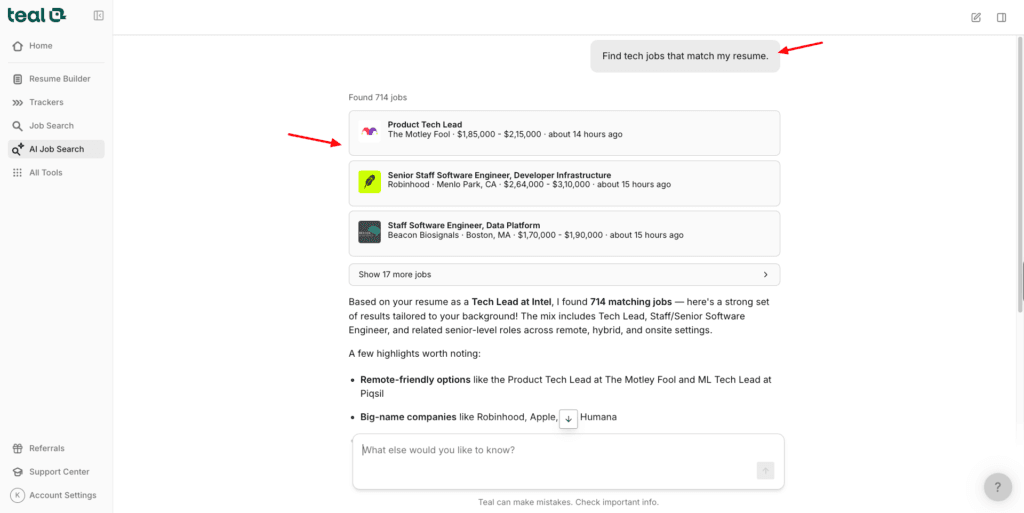Expand Show 17 more jobs chevron
The height and width of the screenshot is (513, 1024).
[x=765, y=275]
